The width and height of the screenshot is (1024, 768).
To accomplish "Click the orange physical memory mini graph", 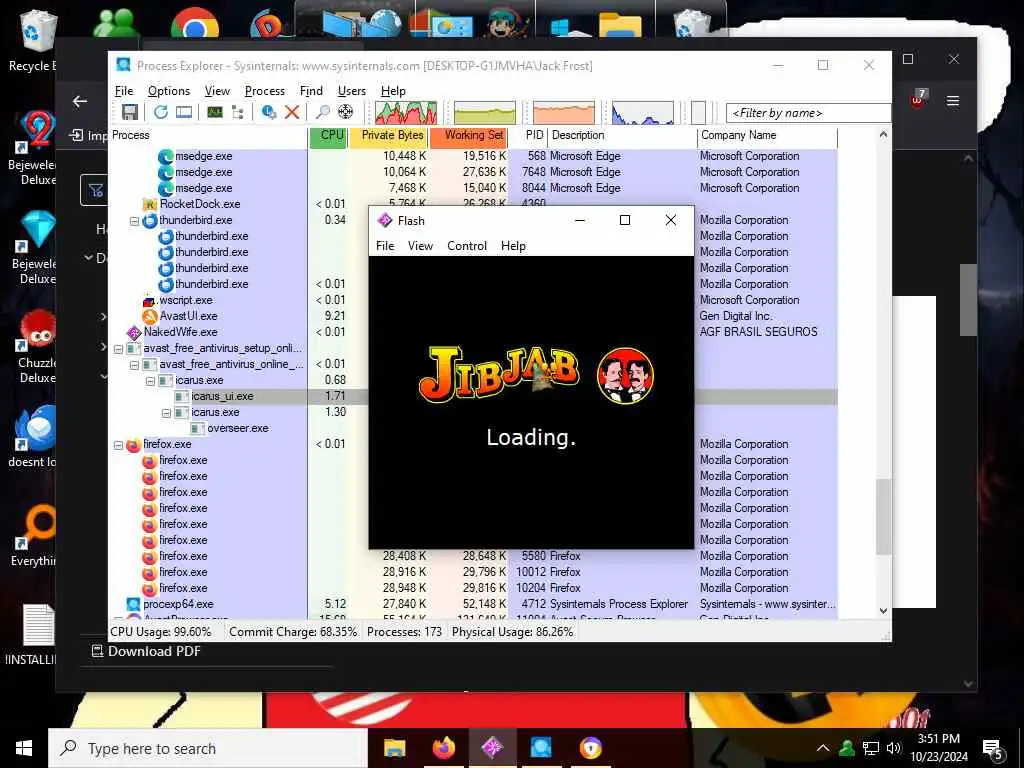I will click(x=564, y=113).
